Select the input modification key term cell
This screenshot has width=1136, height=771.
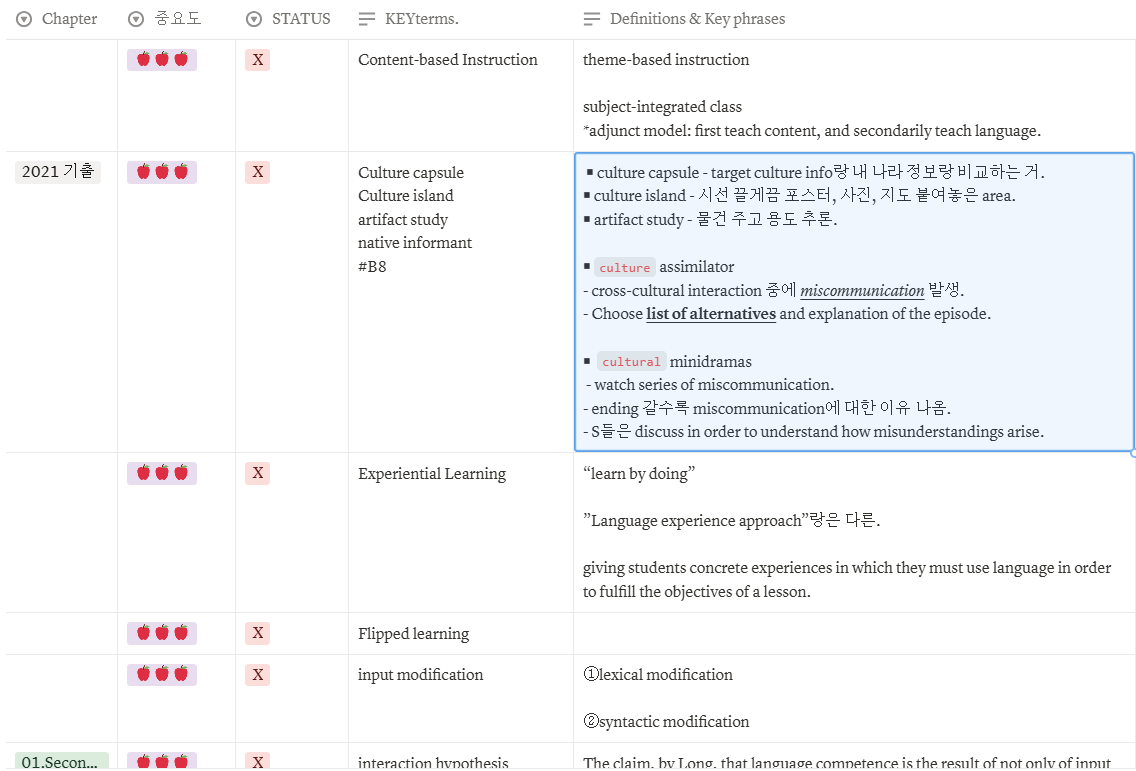[x=461, y=699]
